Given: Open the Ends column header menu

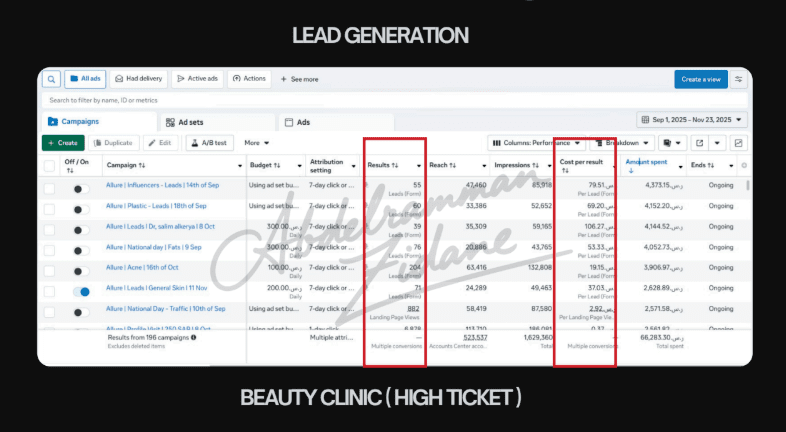Looking at the screenshot, I should tap(731, 166).
